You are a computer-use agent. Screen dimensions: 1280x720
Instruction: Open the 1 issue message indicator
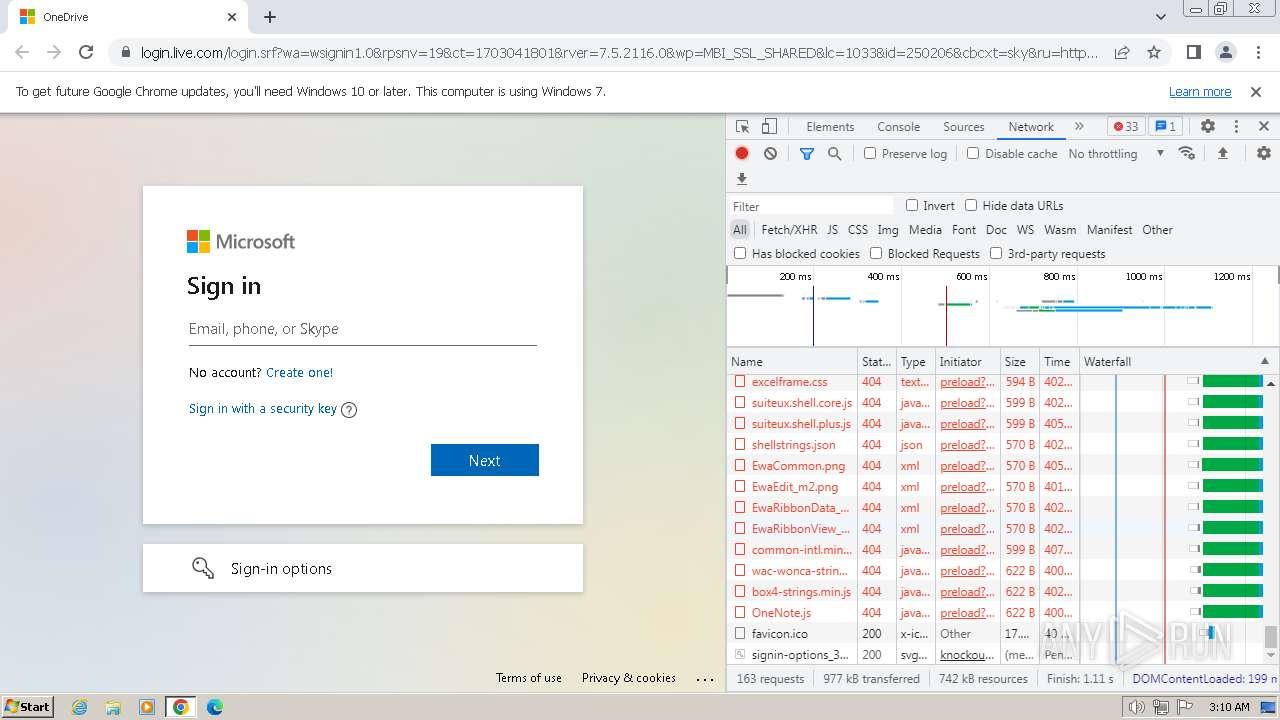[x=1165, y=127]
